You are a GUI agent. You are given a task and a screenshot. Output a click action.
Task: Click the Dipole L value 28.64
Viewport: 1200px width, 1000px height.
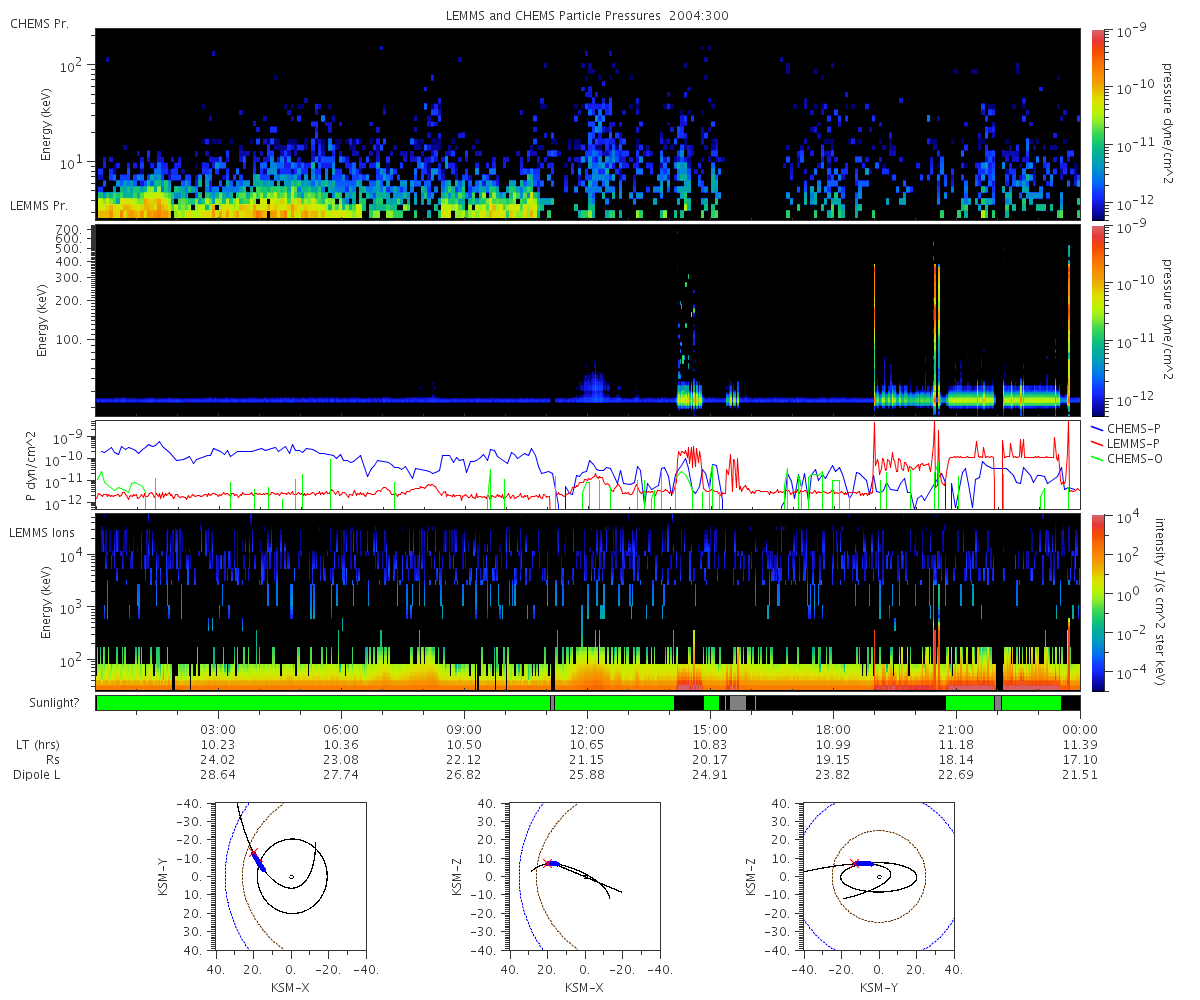click(218, 775)
